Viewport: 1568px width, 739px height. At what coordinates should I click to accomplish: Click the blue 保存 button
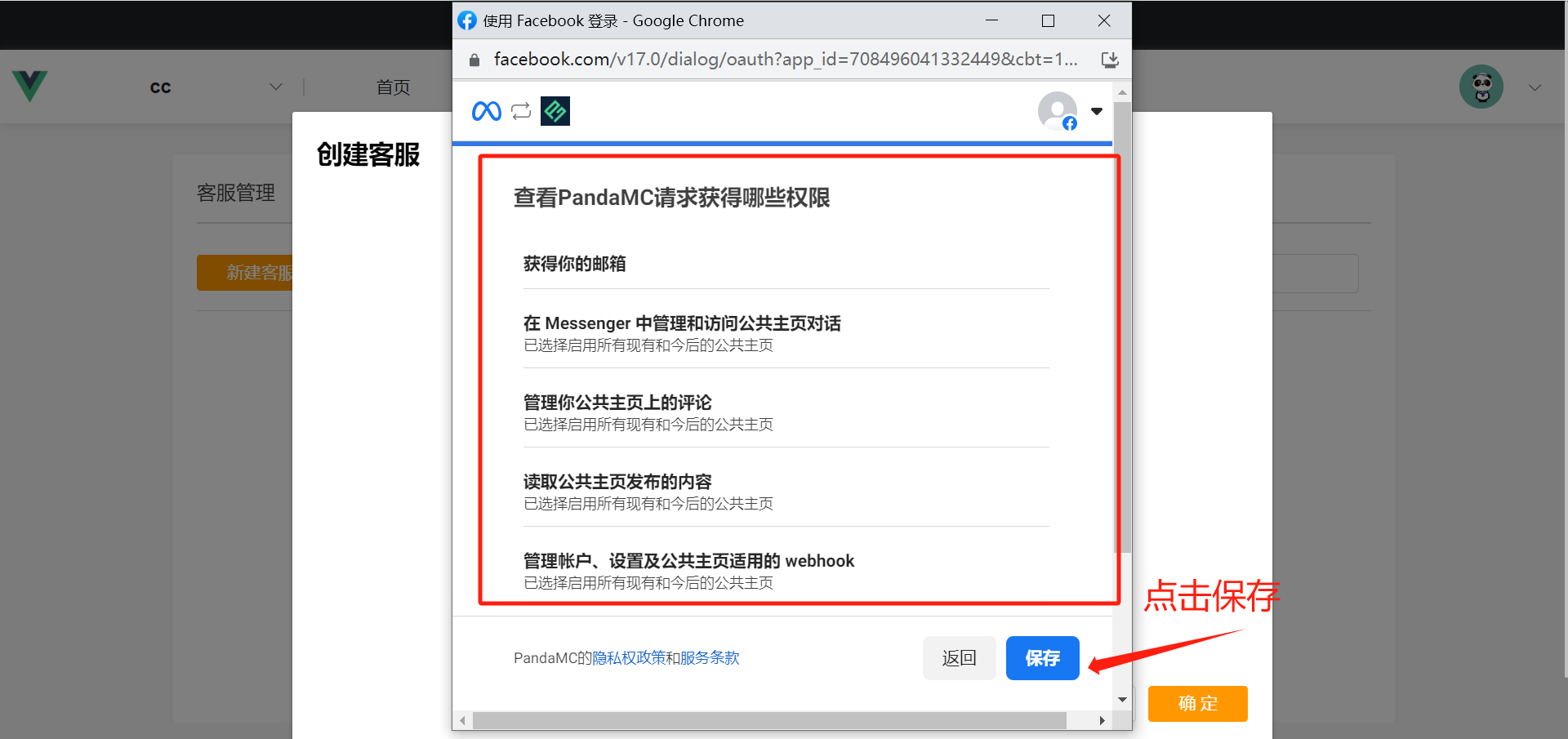1042,658
